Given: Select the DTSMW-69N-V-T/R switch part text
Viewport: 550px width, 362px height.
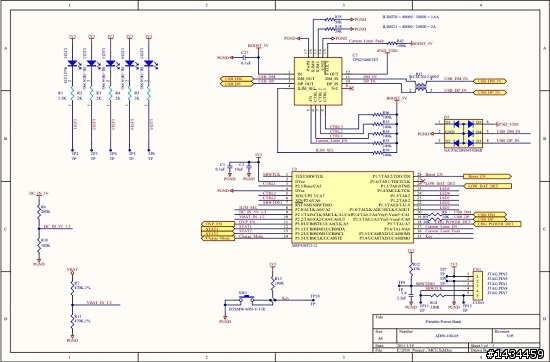Looking at the screenshot, I should [x=247, y=310].
